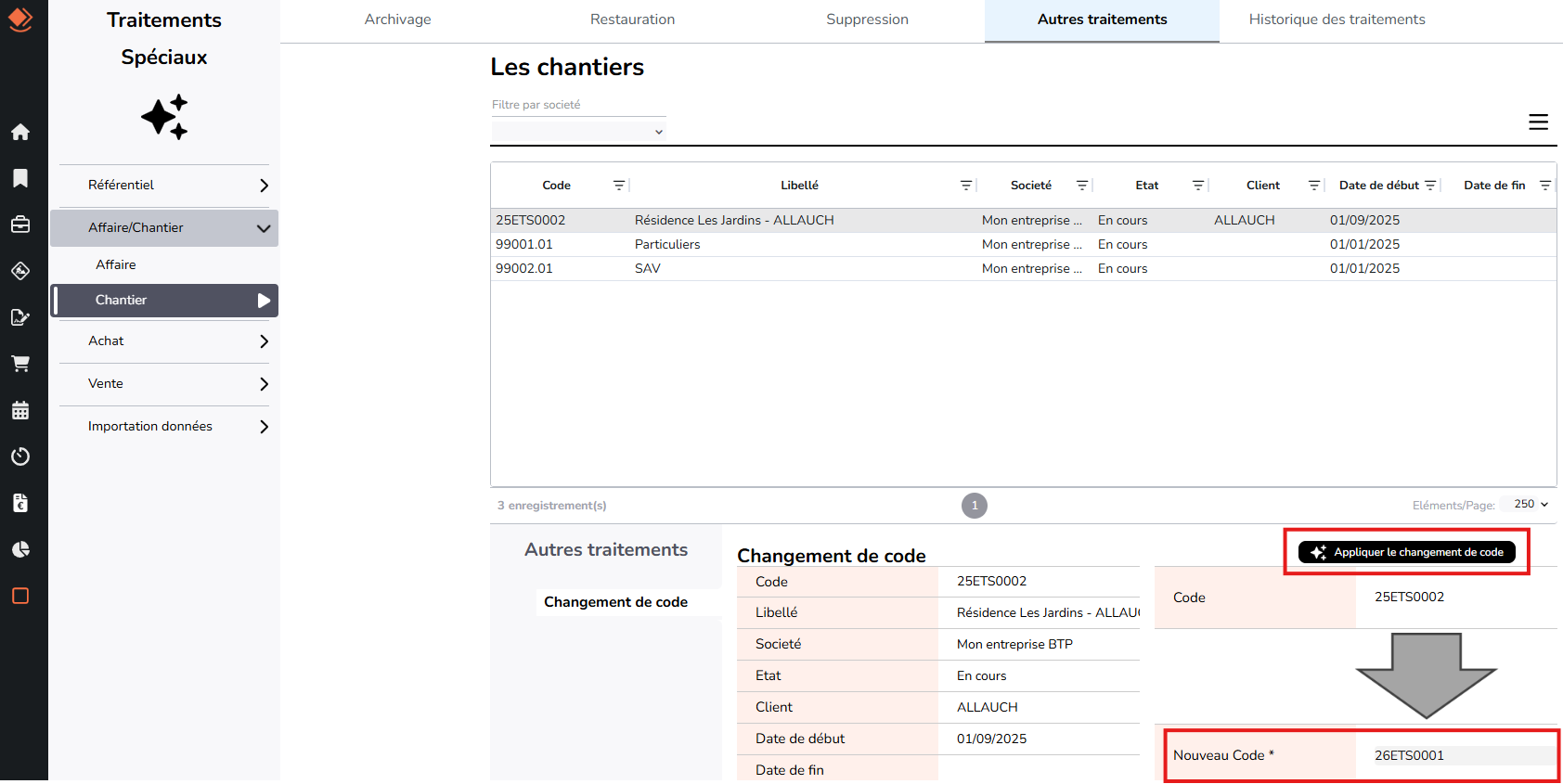Collapse the Affaire/Chantier menu section
Viewport: 1563px width, 784px height.
164,227
